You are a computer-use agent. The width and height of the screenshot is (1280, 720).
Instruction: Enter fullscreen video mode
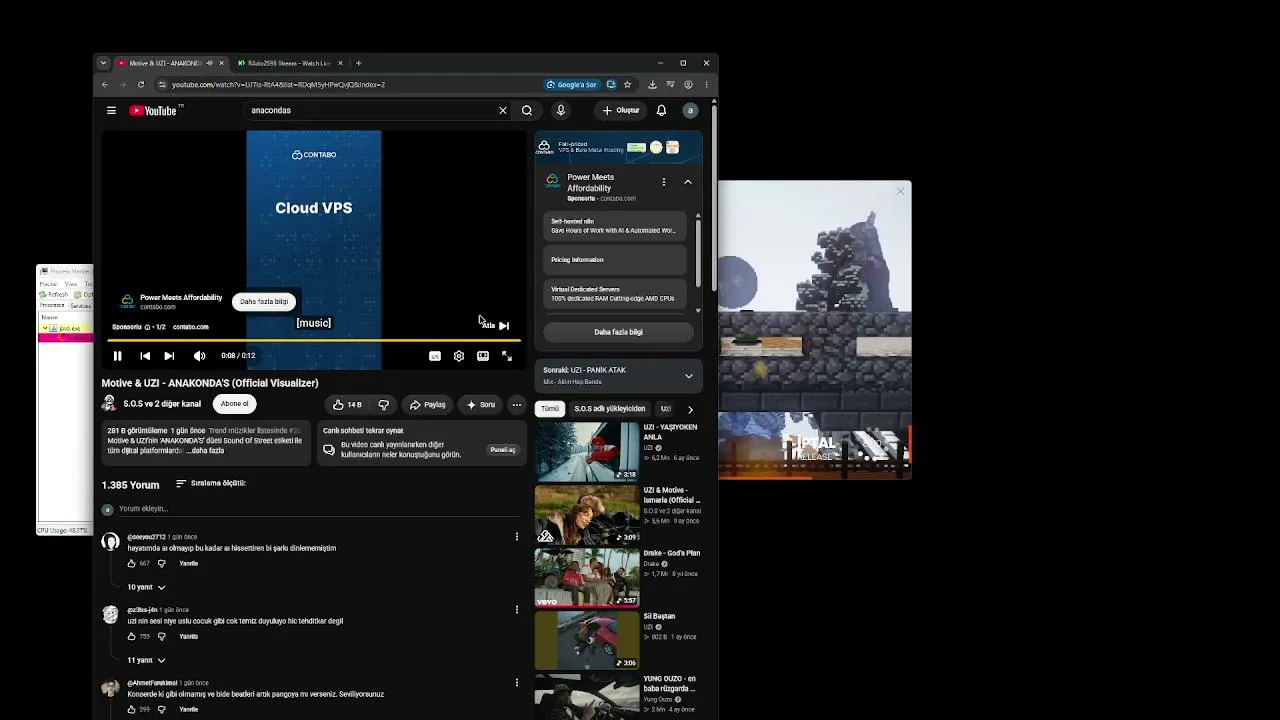507,356
